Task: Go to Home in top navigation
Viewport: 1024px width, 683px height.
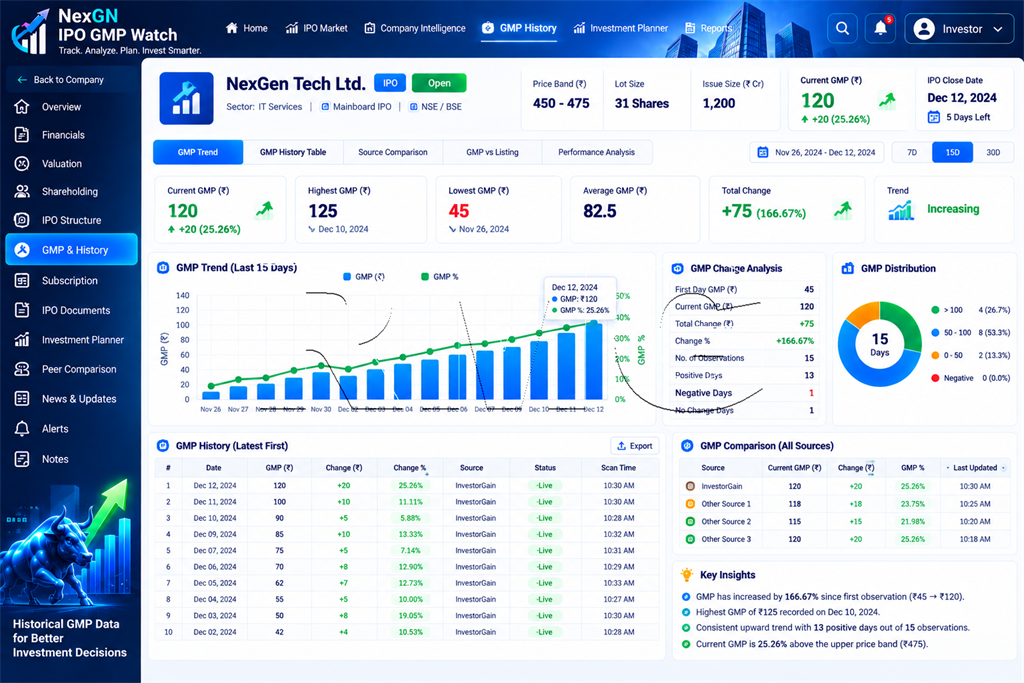Action: click(x=246, y=28)
